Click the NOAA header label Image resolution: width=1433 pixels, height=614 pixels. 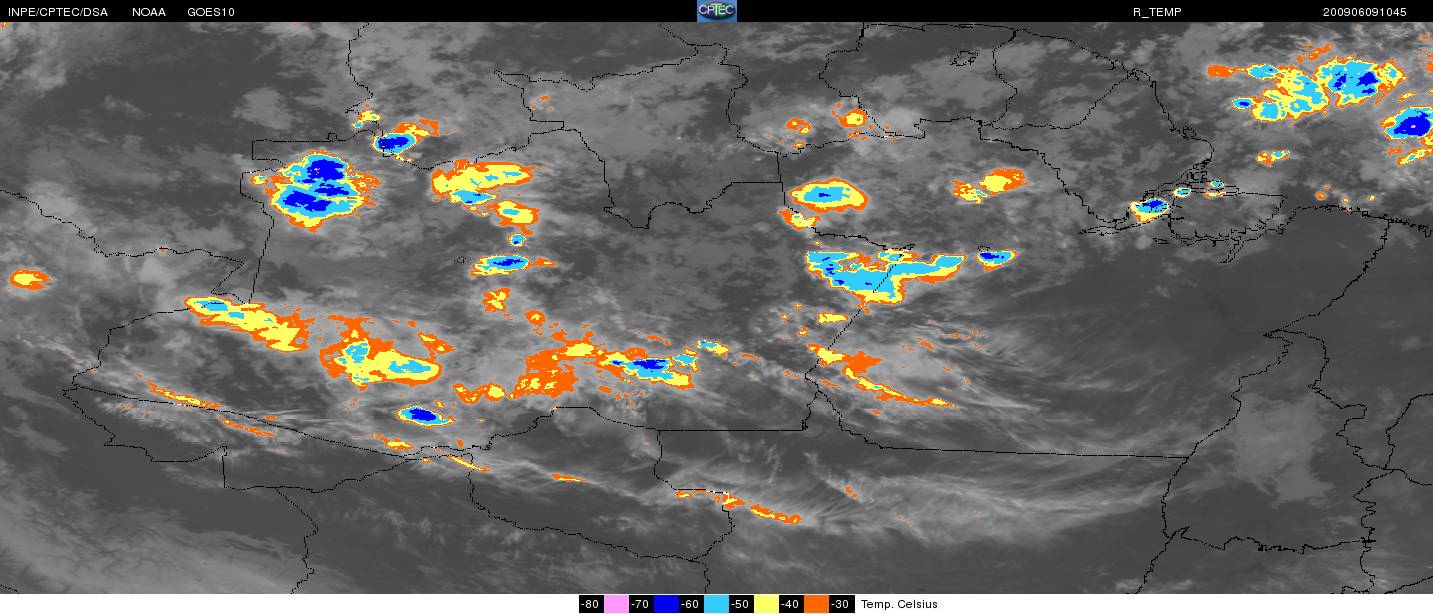click(x=149, y=12)
